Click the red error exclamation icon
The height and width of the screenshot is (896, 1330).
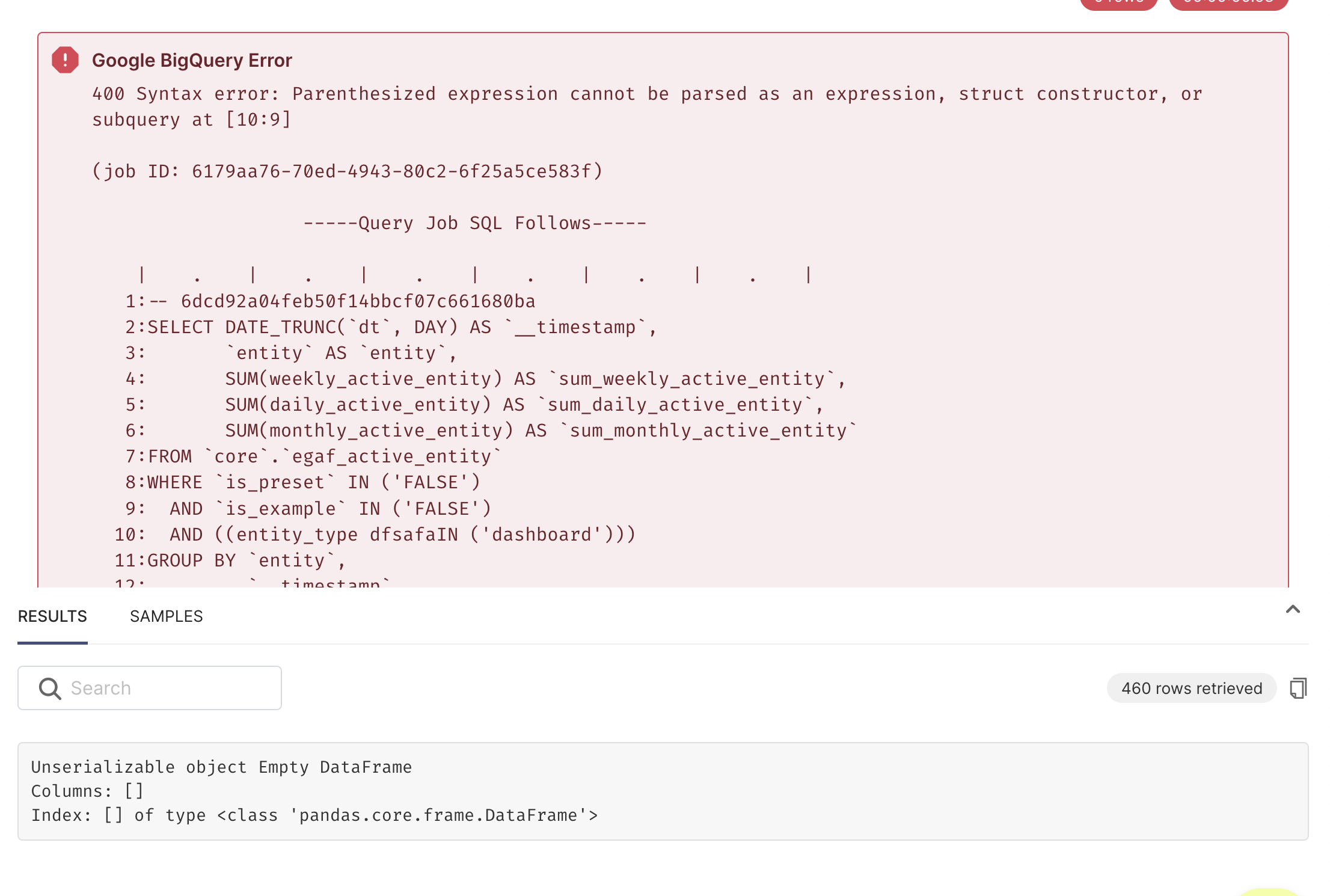tap(65, 60)
